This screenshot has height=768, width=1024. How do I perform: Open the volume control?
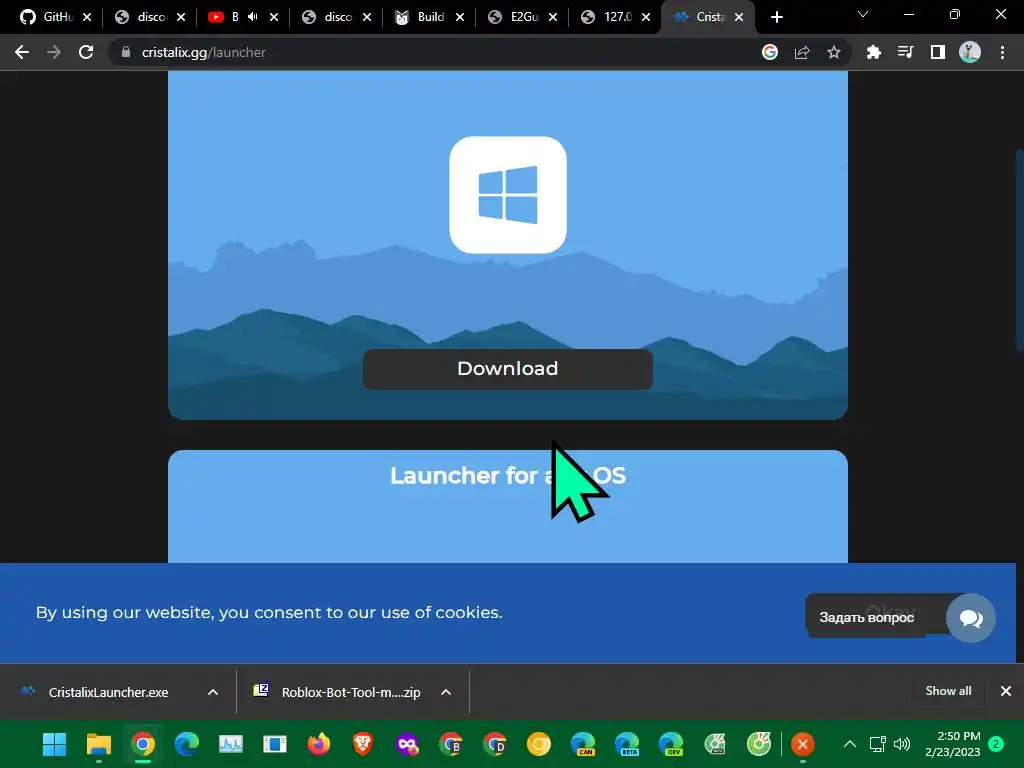click(x=902, y=744)
